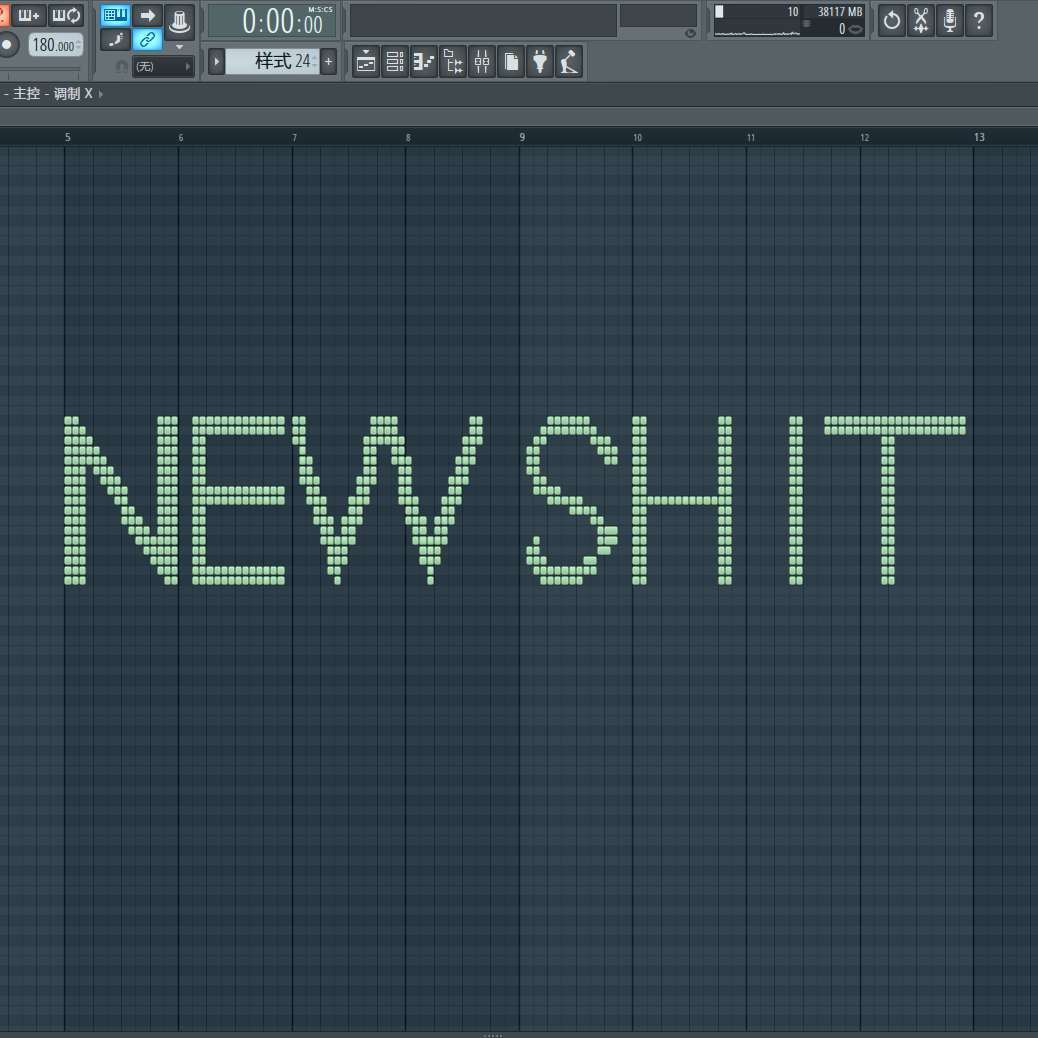Open undo history circular arrow icon
This screenshot has height=1038, width=1038.
(891, 20)
